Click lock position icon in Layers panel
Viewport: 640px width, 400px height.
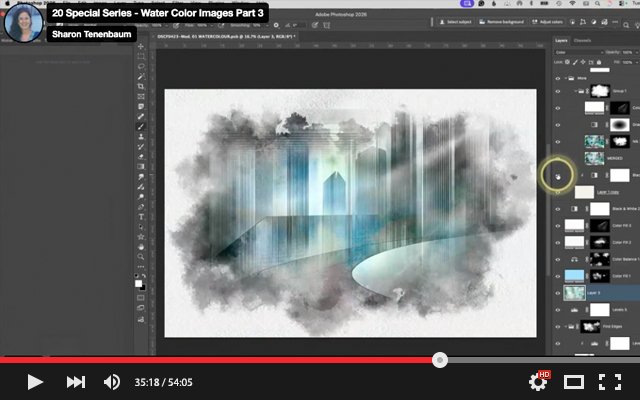tap(583, 62)
